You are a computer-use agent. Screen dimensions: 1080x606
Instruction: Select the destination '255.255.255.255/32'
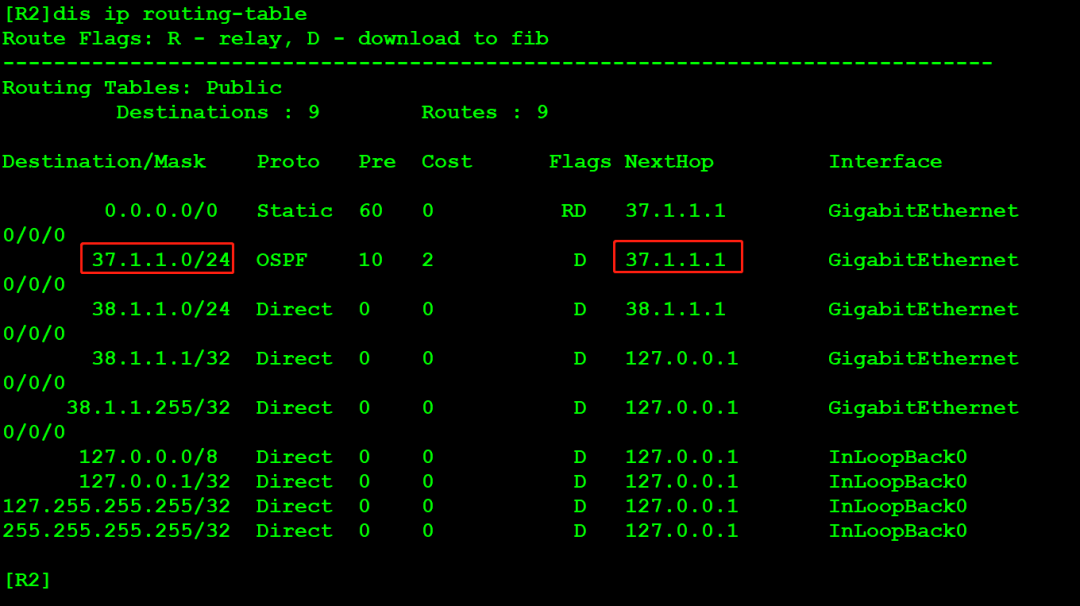116,531
